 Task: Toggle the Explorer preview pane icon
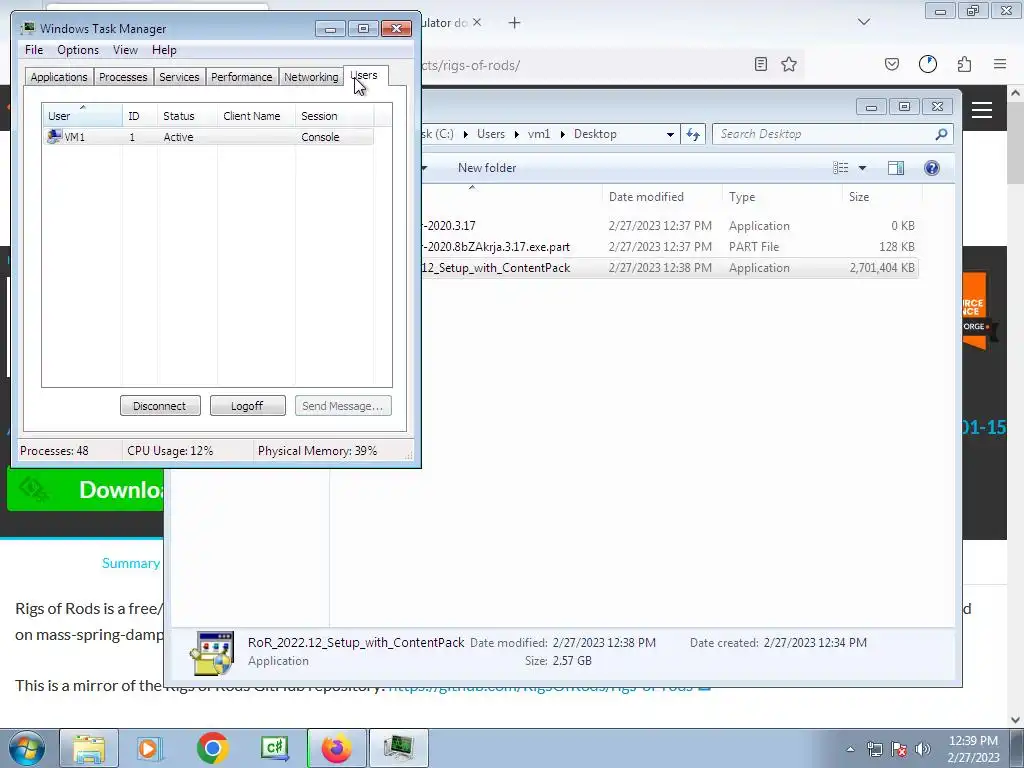(x=896, y=168)
